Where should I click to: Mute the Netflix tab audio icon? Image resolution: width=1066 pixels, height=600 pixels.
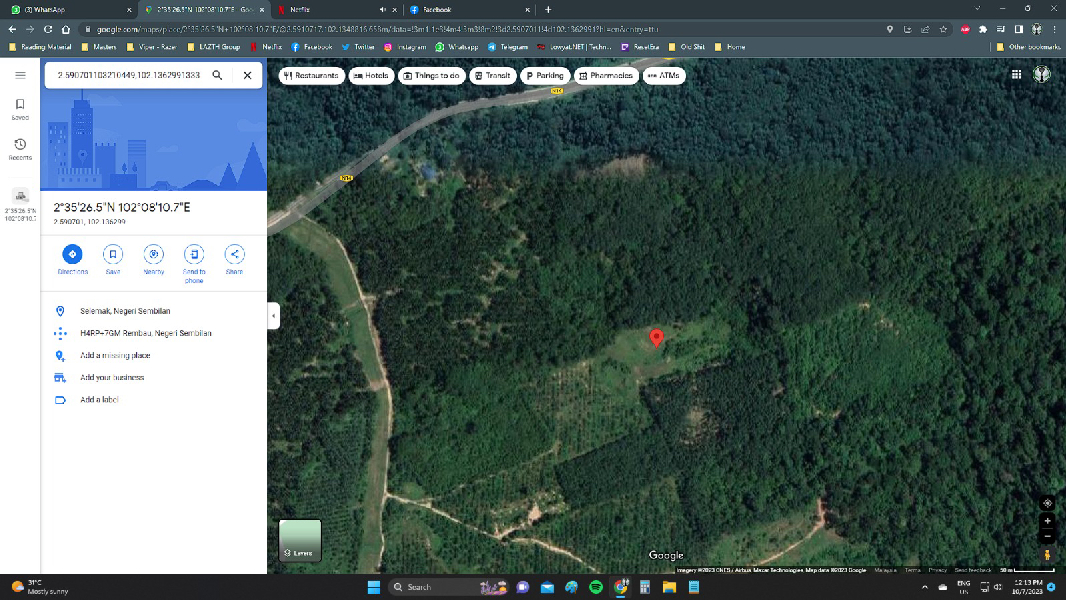pos(382,10)
